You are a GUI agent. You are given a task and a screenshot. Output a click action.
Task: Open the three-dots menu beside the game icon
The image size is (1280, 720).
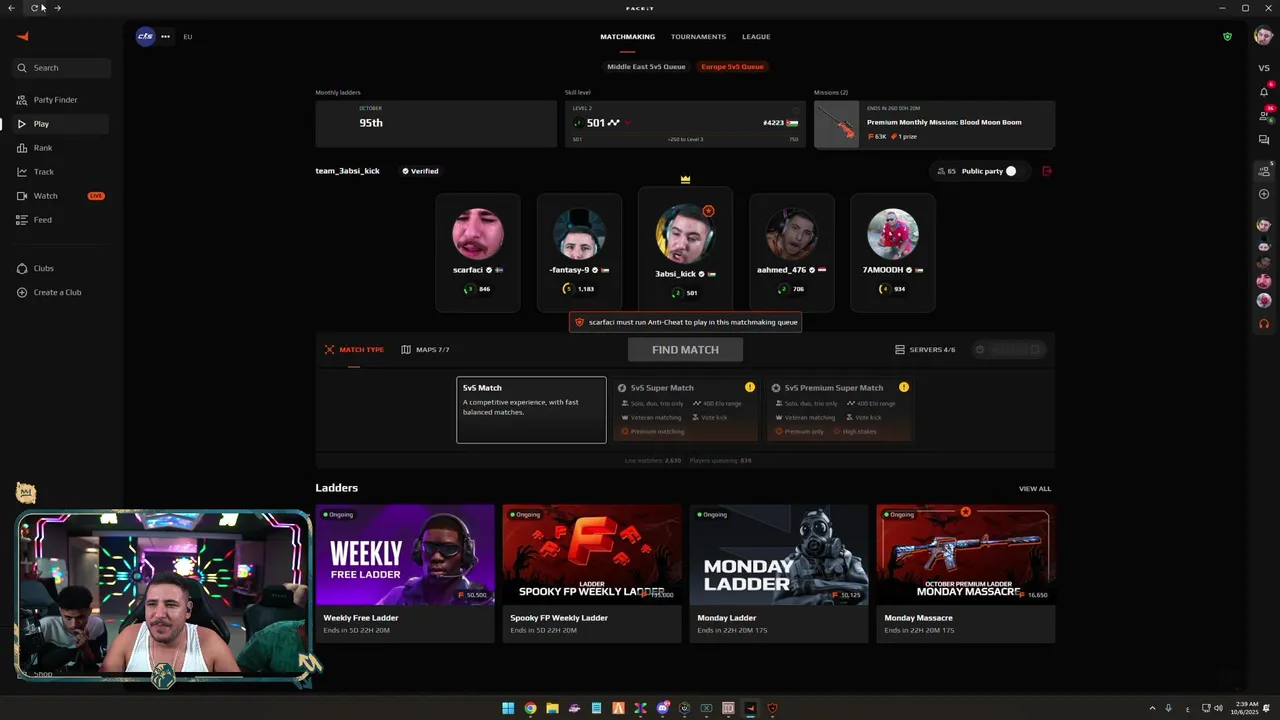tap(165, 36)
